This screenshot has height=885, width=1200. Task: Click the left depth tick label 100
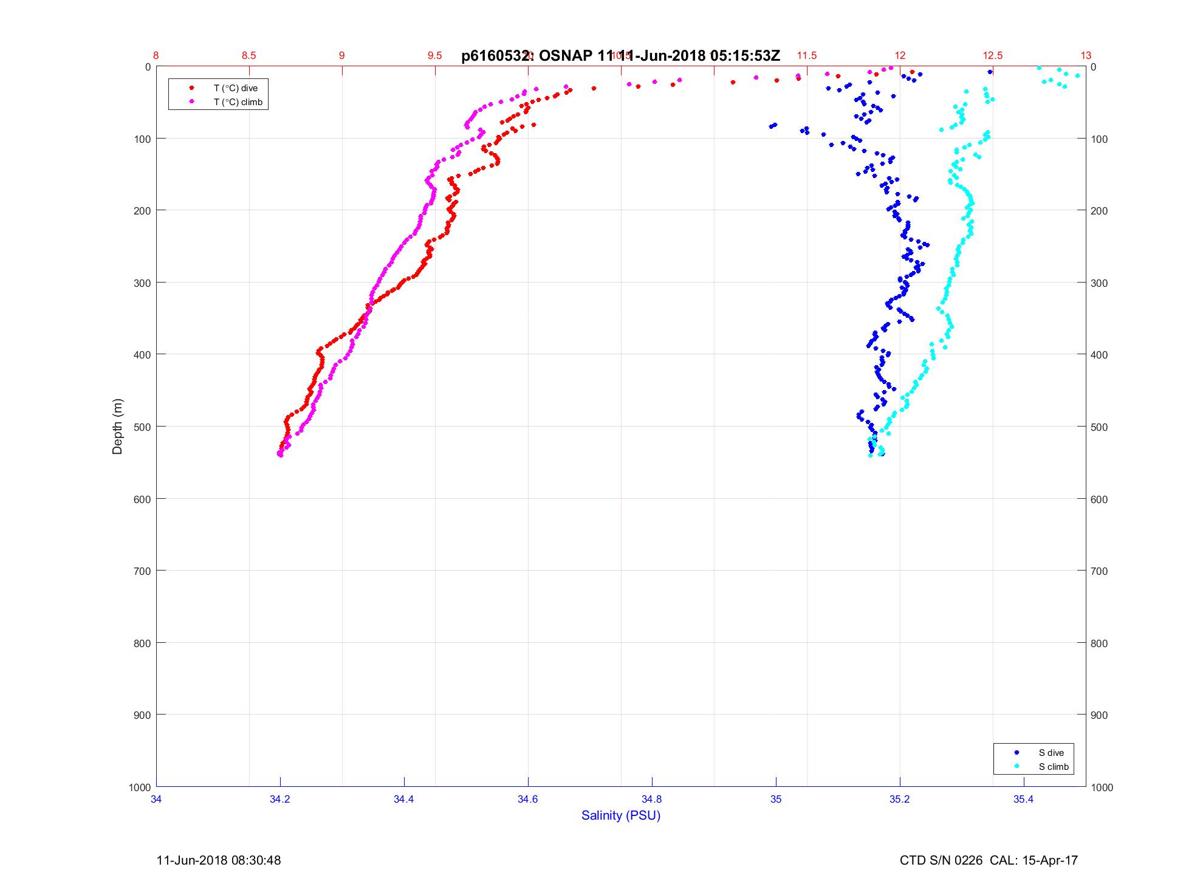coord(141,139)
